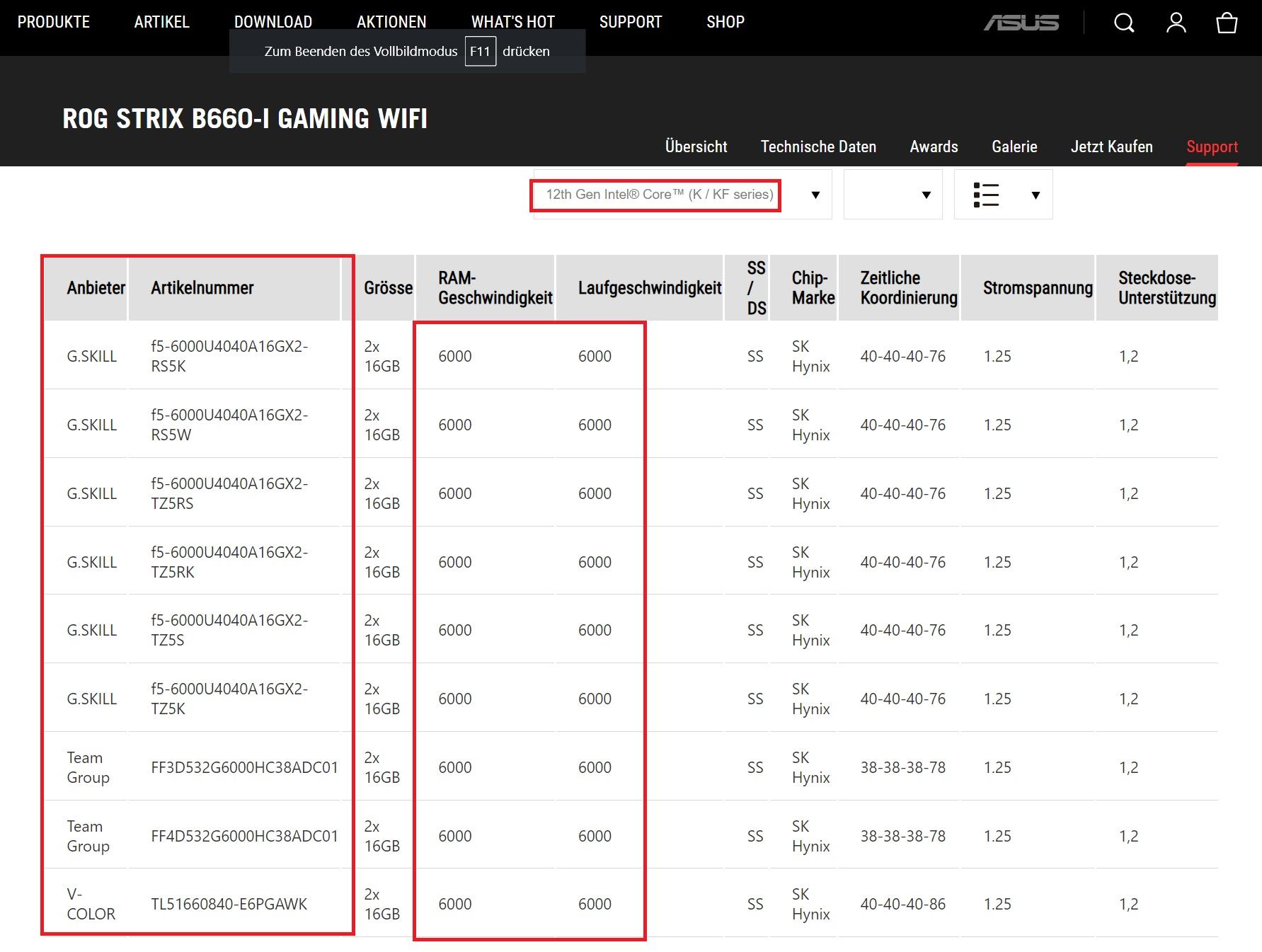
Task: Click Team Group vendor in FF3D532G6000HC38ADC01 row
Action: (88, 767)
